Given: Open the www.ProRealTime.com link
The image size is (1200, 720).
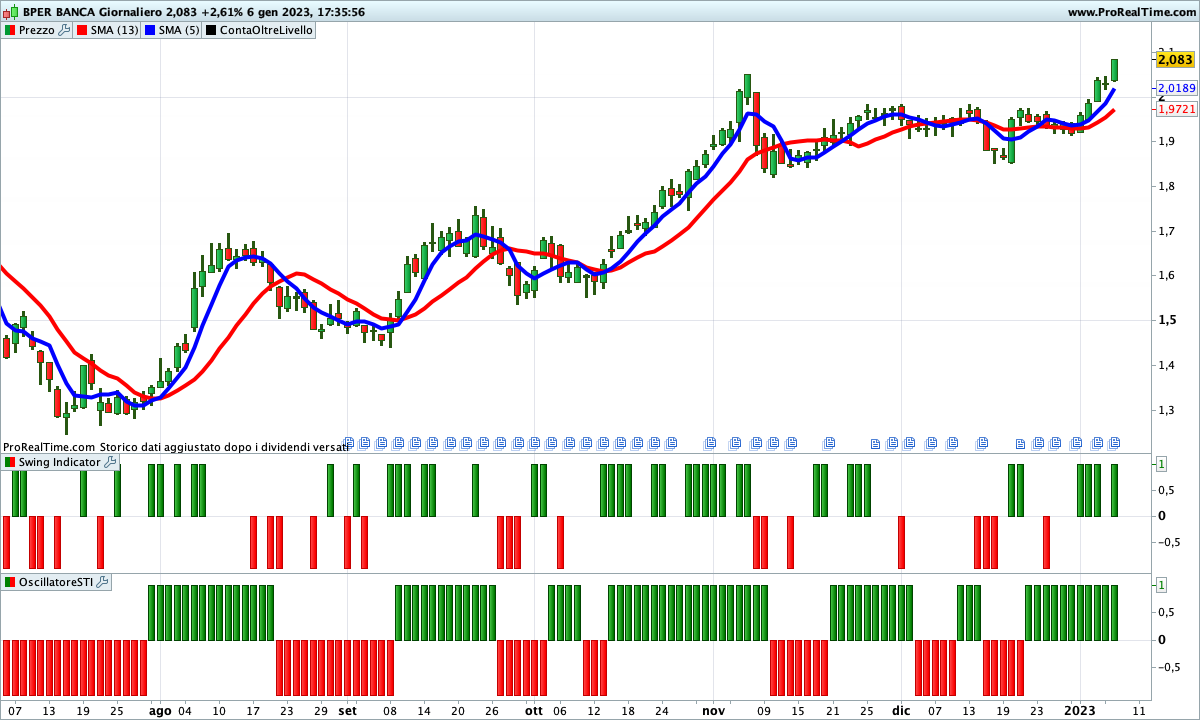Looking at the screenshot, I should click(x=1131, y=12).
